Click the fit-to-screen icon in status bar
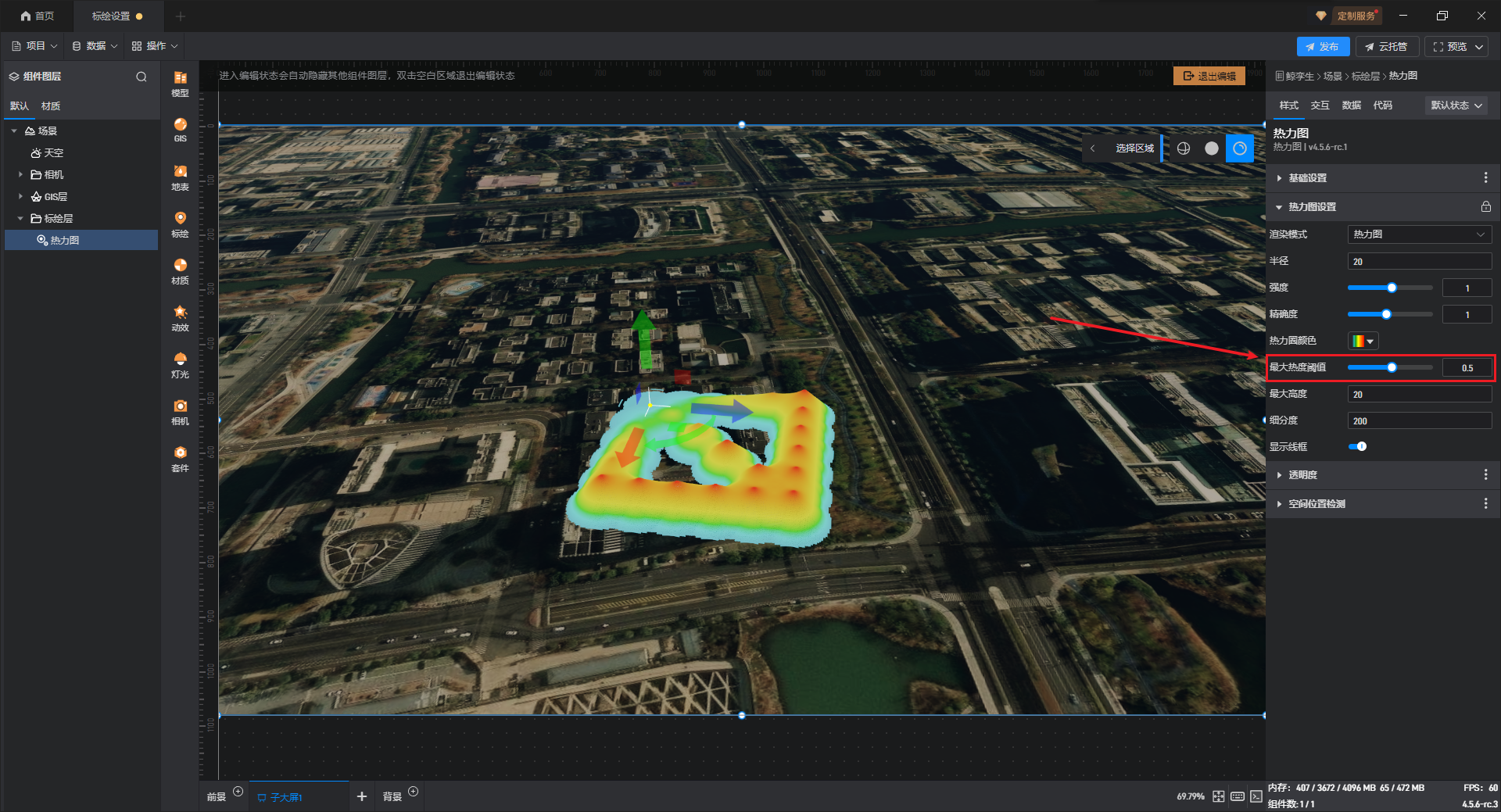1501x812 pixels. [1219, 796]
